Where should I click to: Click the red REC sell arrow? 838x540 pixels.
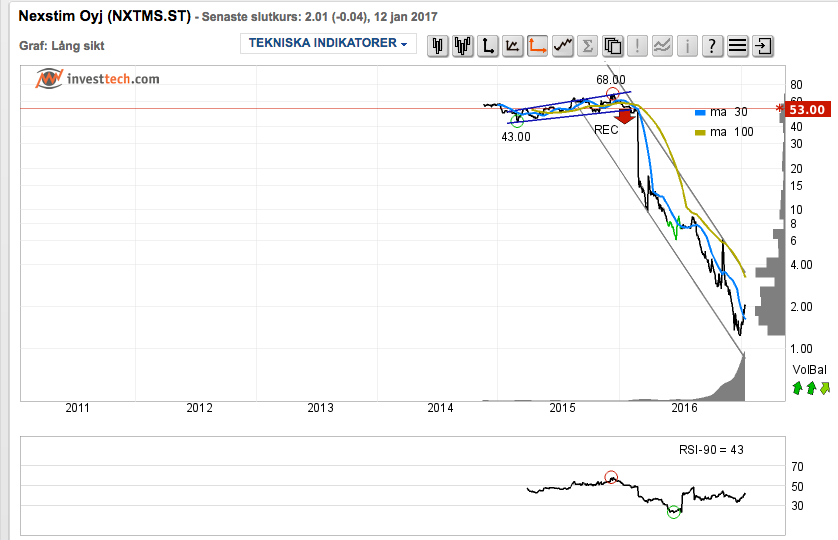click(624, 116)
